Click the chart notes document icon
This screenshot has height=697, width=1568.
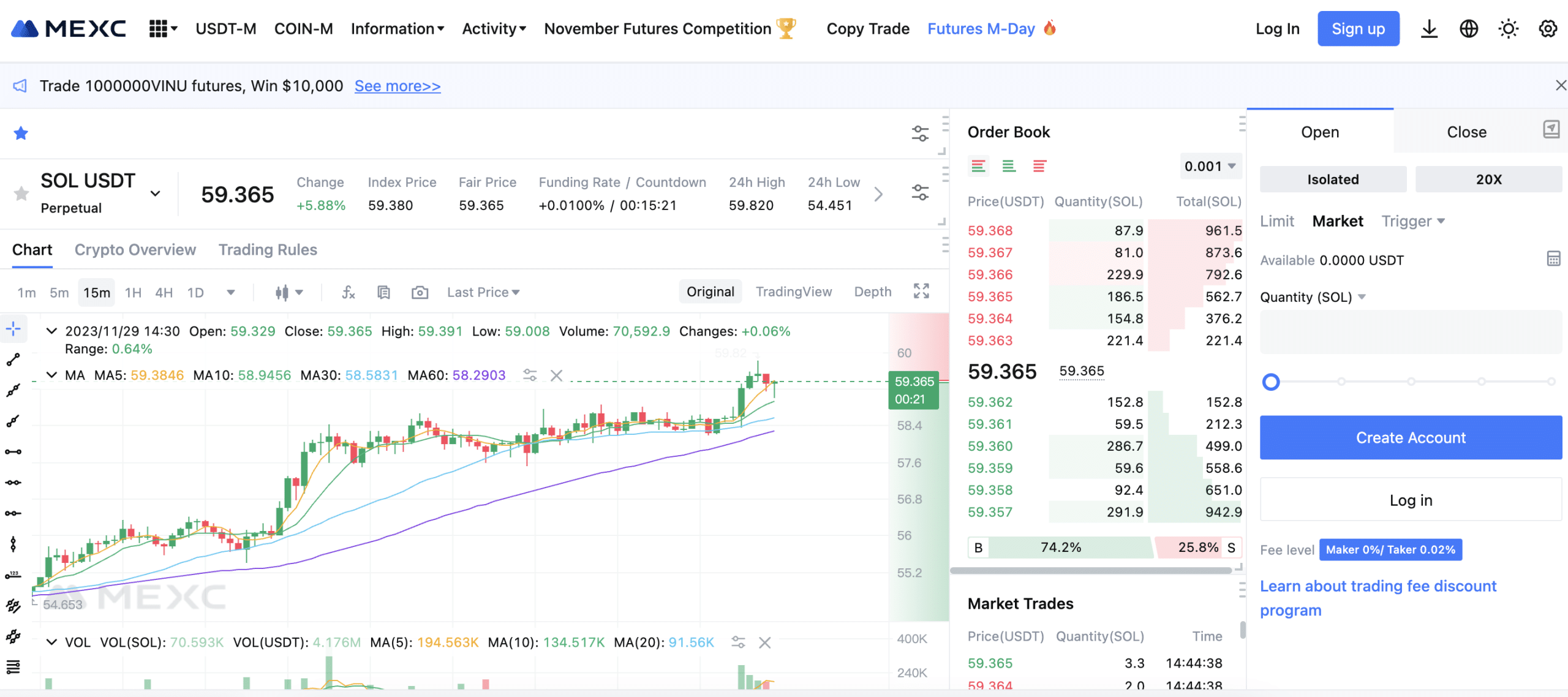point(383,293)
